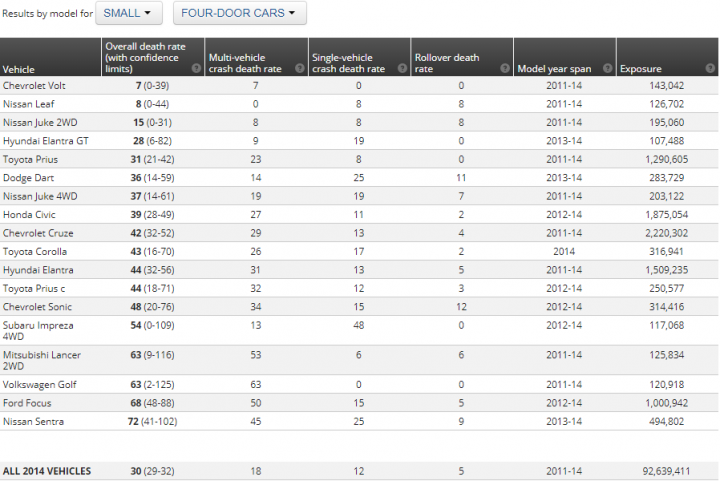Select the Nissan Juke 2WD row name
This screenshot has width=720, height=481.
coord(40,123)
